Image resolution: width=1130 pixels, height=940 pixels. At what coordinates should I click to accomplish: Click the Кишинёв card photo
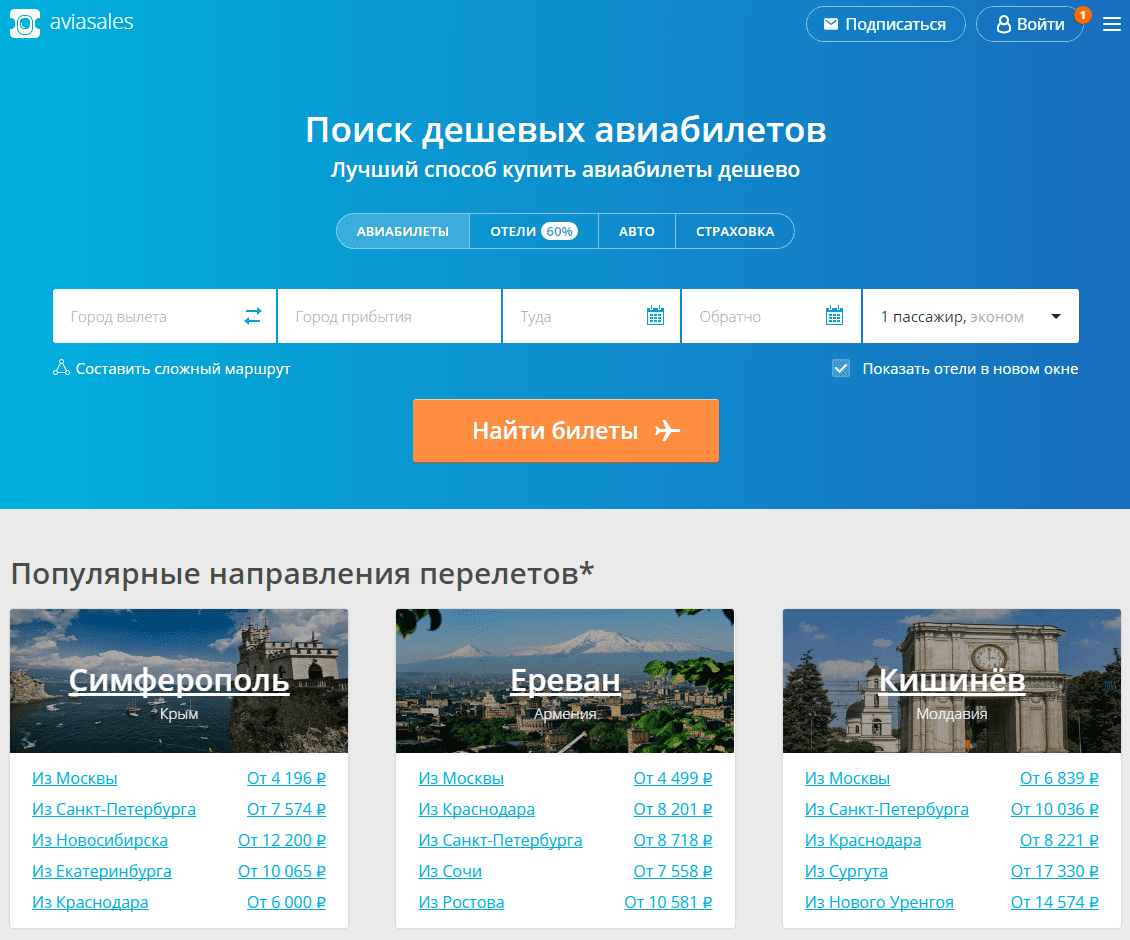coord(951,680)
